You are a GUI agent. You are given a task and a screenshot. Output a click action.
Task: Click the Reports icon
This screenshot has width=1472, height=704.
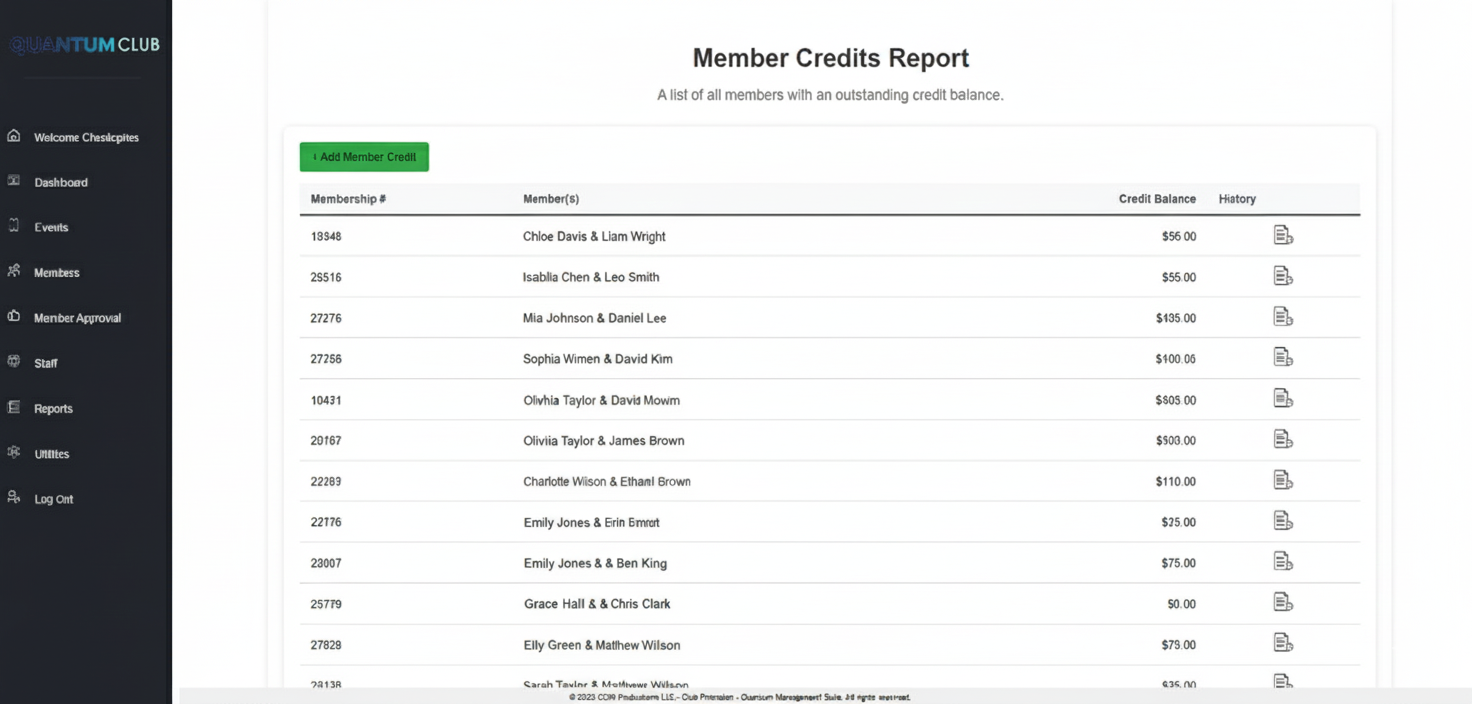14,407
